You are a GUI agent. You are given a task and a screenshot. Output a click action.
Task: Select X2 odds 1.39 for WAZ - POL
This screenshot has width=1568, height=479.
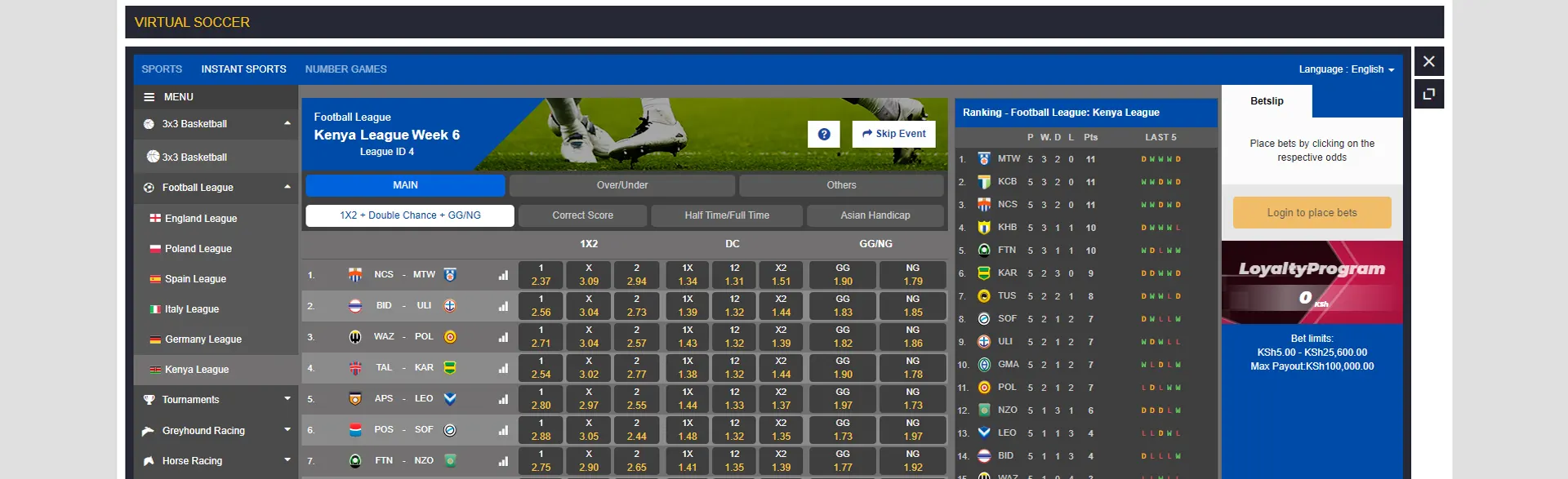click(781, 337)
